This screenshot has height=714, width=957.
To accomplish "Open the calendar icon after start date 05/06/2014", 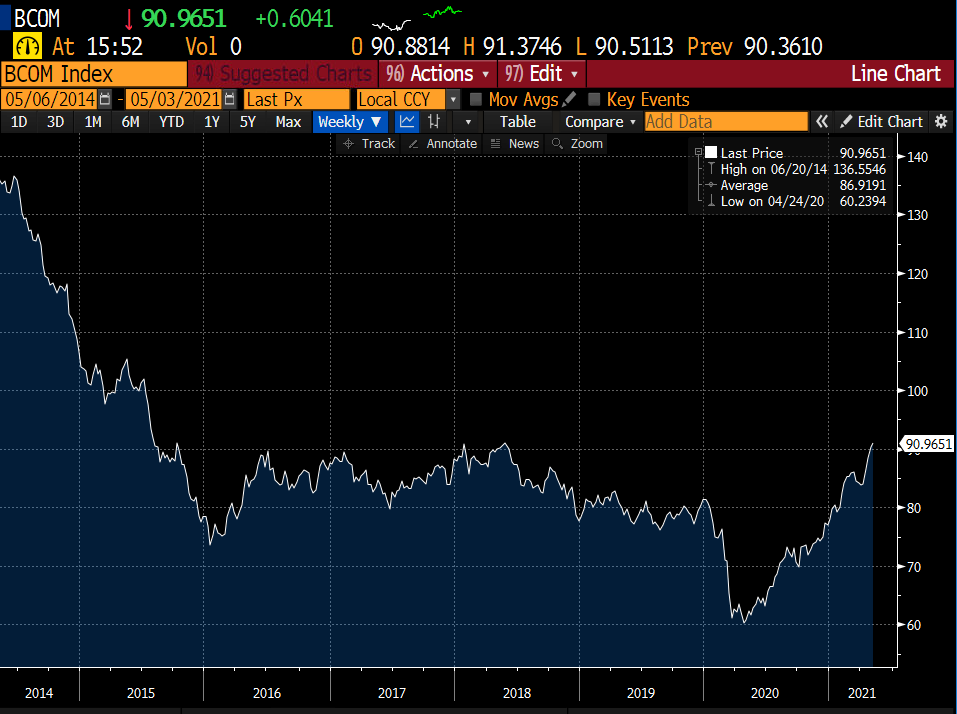I will click(x=105, y=99).
